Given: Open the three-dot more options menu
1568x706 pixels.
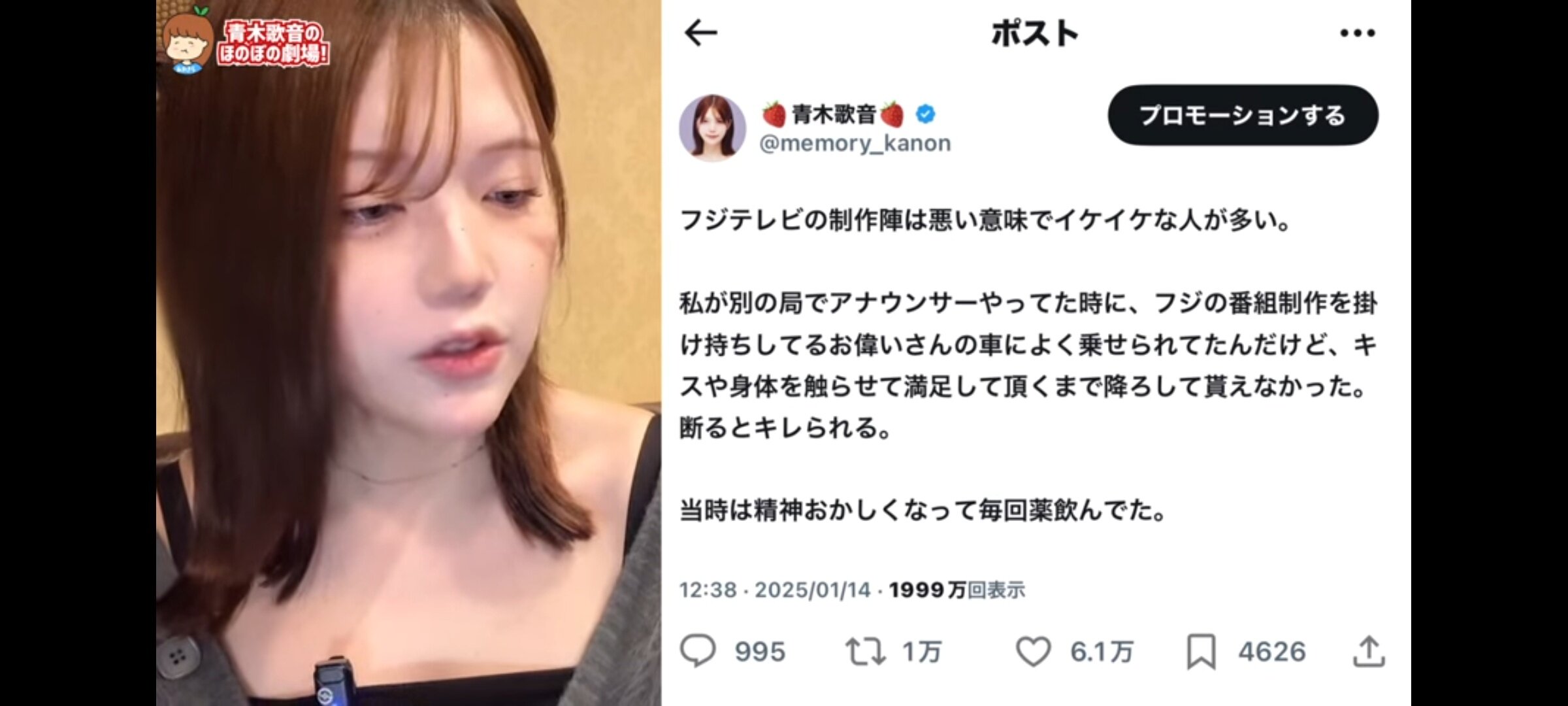Looking at the screenshot, I should point(1357,33).
